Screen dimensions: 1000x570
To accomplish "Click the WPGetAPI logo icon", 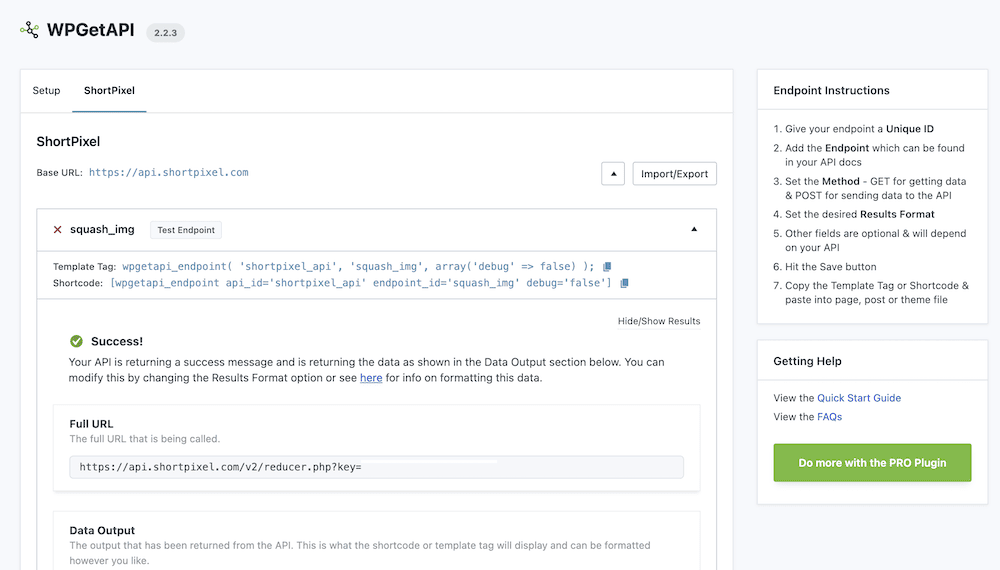I will (29, 29).
